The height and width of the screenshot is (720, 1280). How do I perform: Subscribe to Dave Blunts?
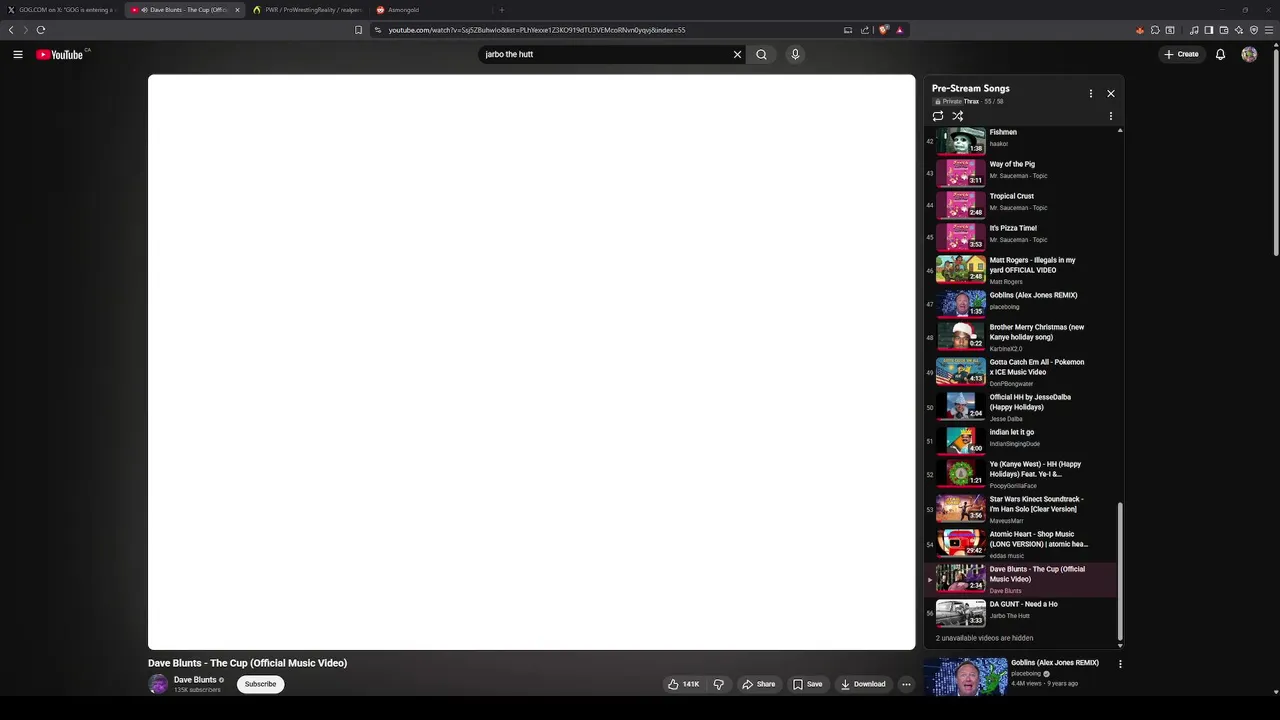(260, 684)
